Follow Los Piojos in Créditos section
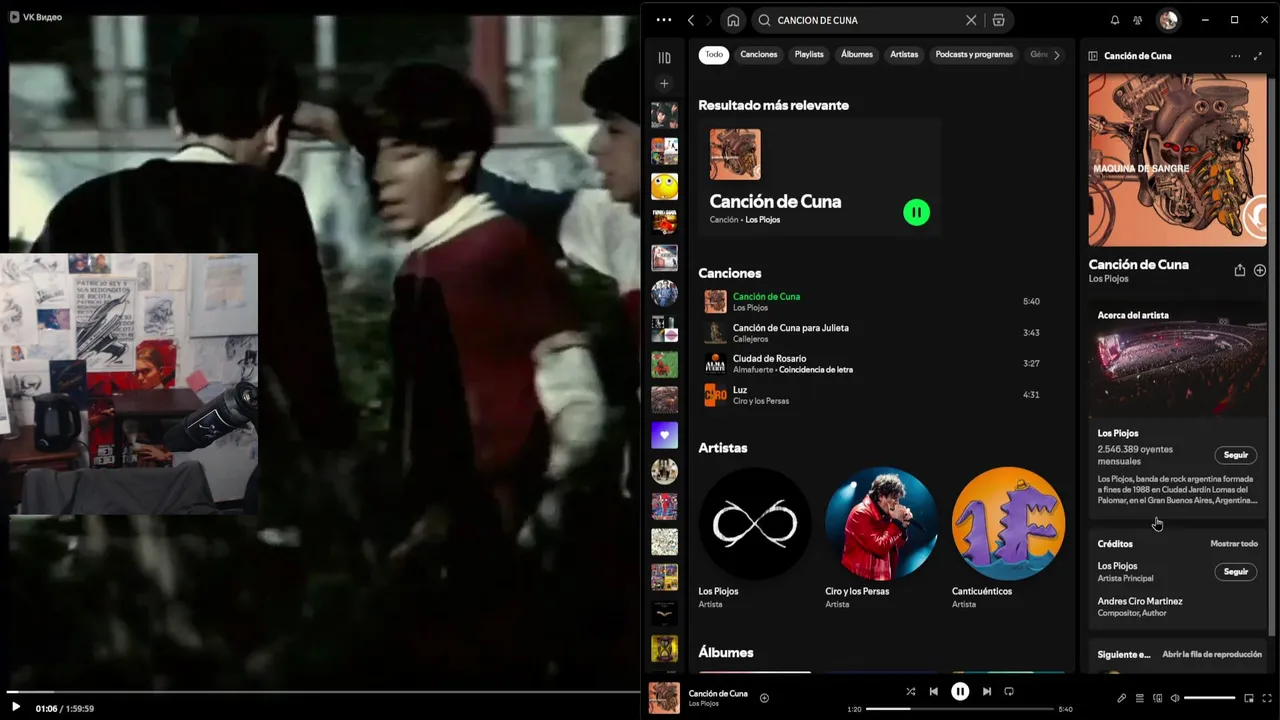The height and width of the screenshot is (720, 1280). coord(1236,572)
